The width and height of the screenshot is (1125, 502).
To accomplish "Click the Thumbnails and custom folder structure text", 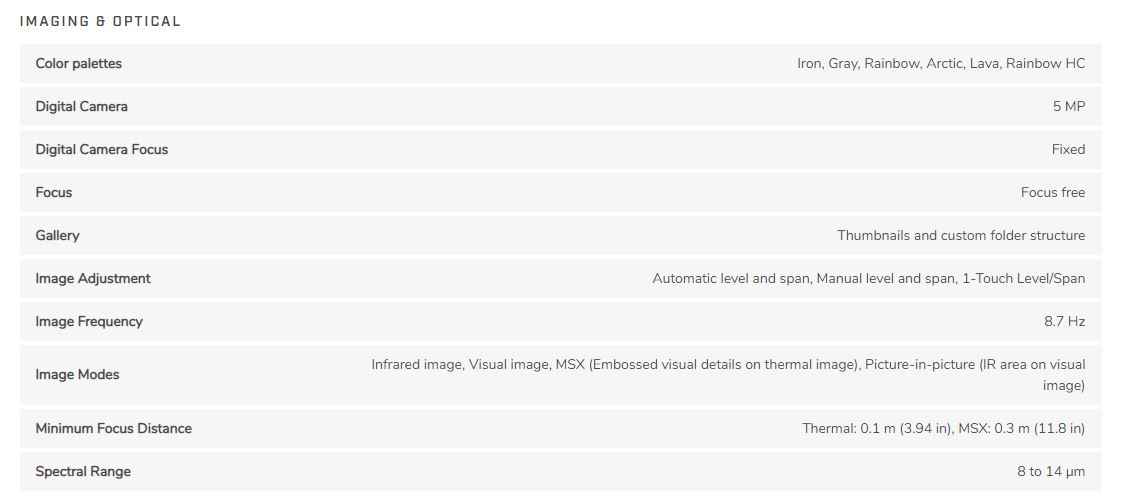I will click(961, 236).
